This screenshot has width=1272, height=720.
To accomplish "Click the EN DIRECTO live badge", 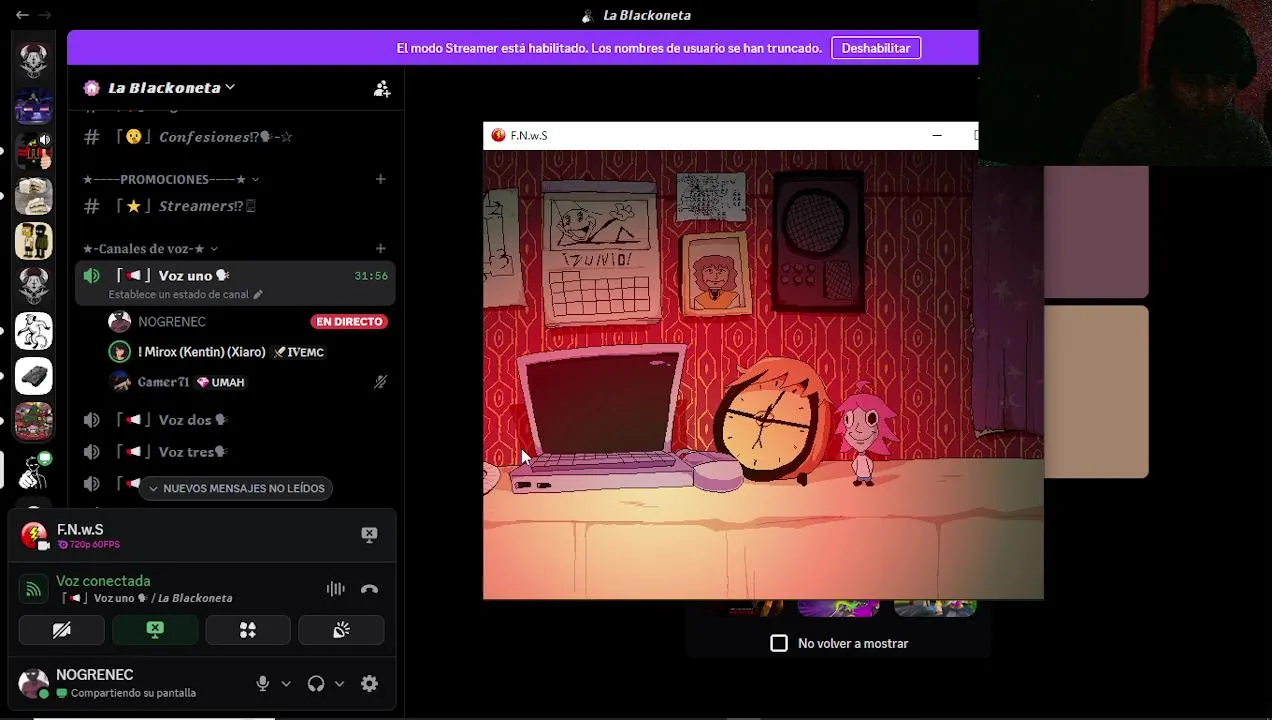I will (x=349, y=322).
